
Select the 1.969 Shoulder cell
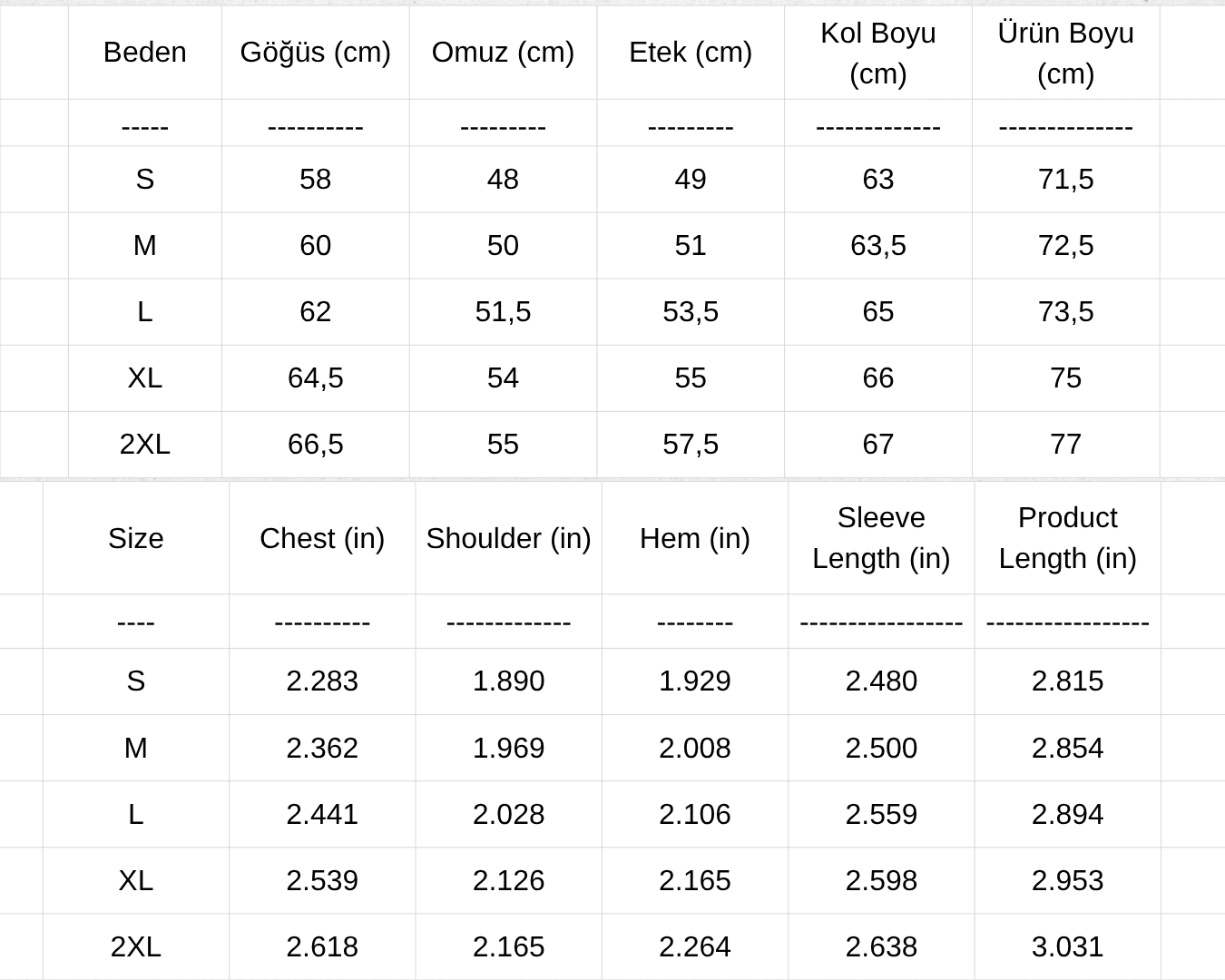point(508,748)
